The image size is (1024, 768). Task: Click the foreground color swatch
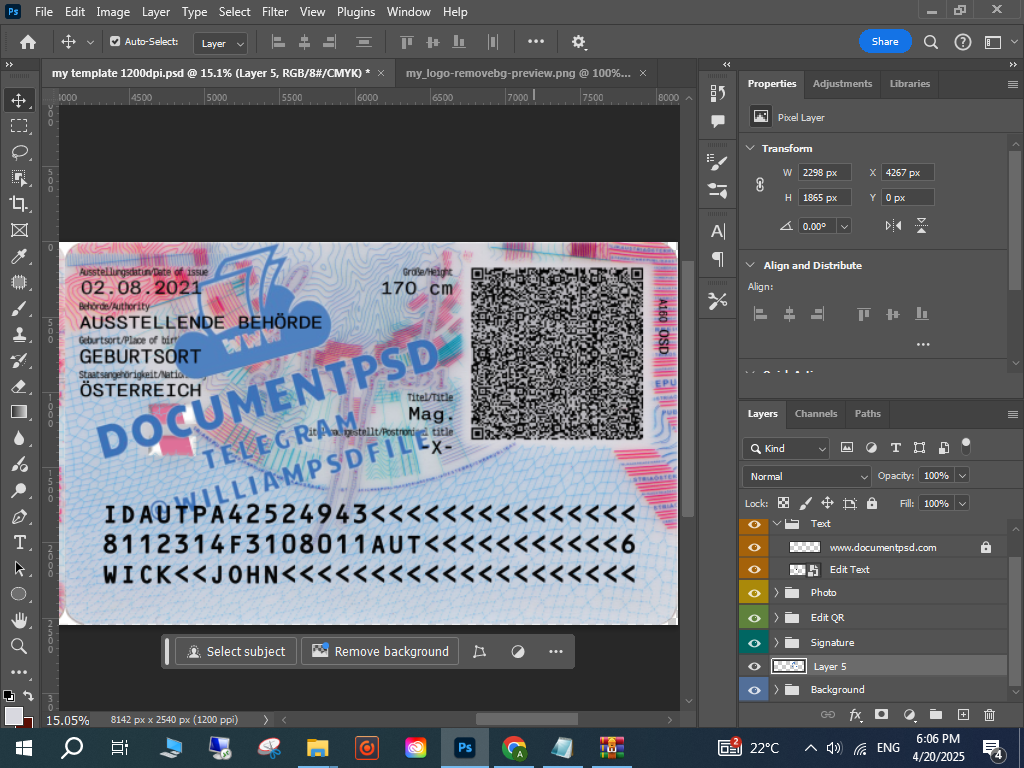click(13, 716)
